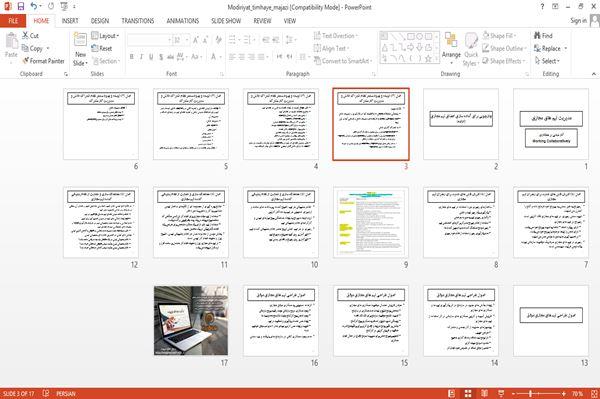Clear all formatting with the eraser icon

(x=218, y=40)
